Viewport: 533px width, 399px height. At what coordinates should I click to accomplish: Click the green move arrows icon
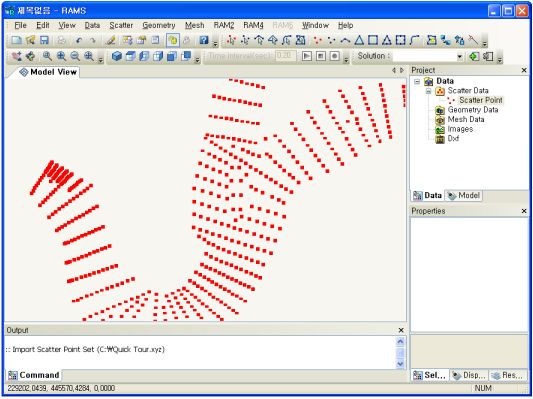(31, 56)
